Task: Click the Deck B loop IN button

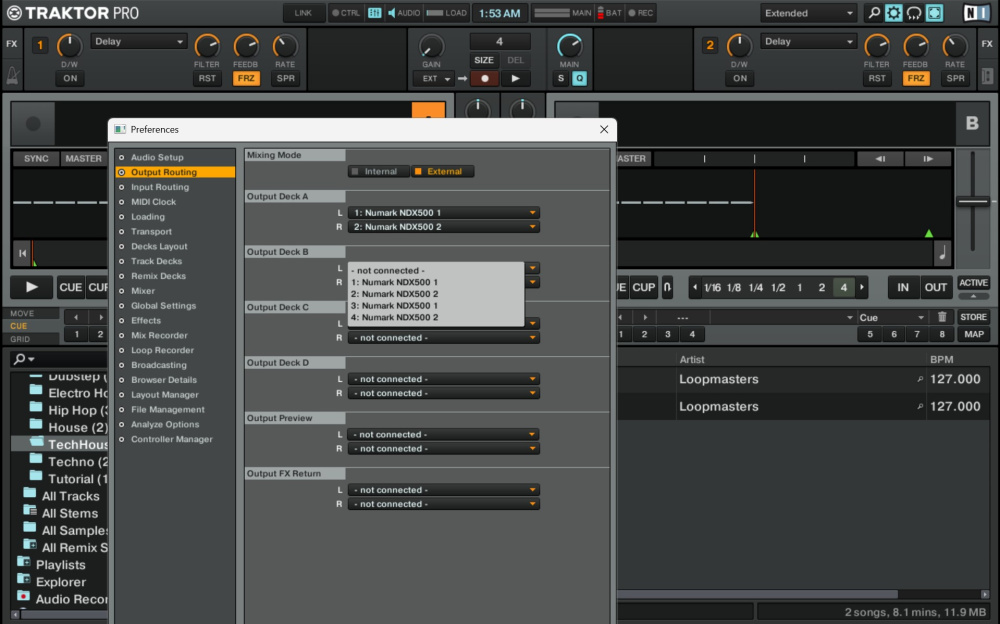Action: point(902,287)
